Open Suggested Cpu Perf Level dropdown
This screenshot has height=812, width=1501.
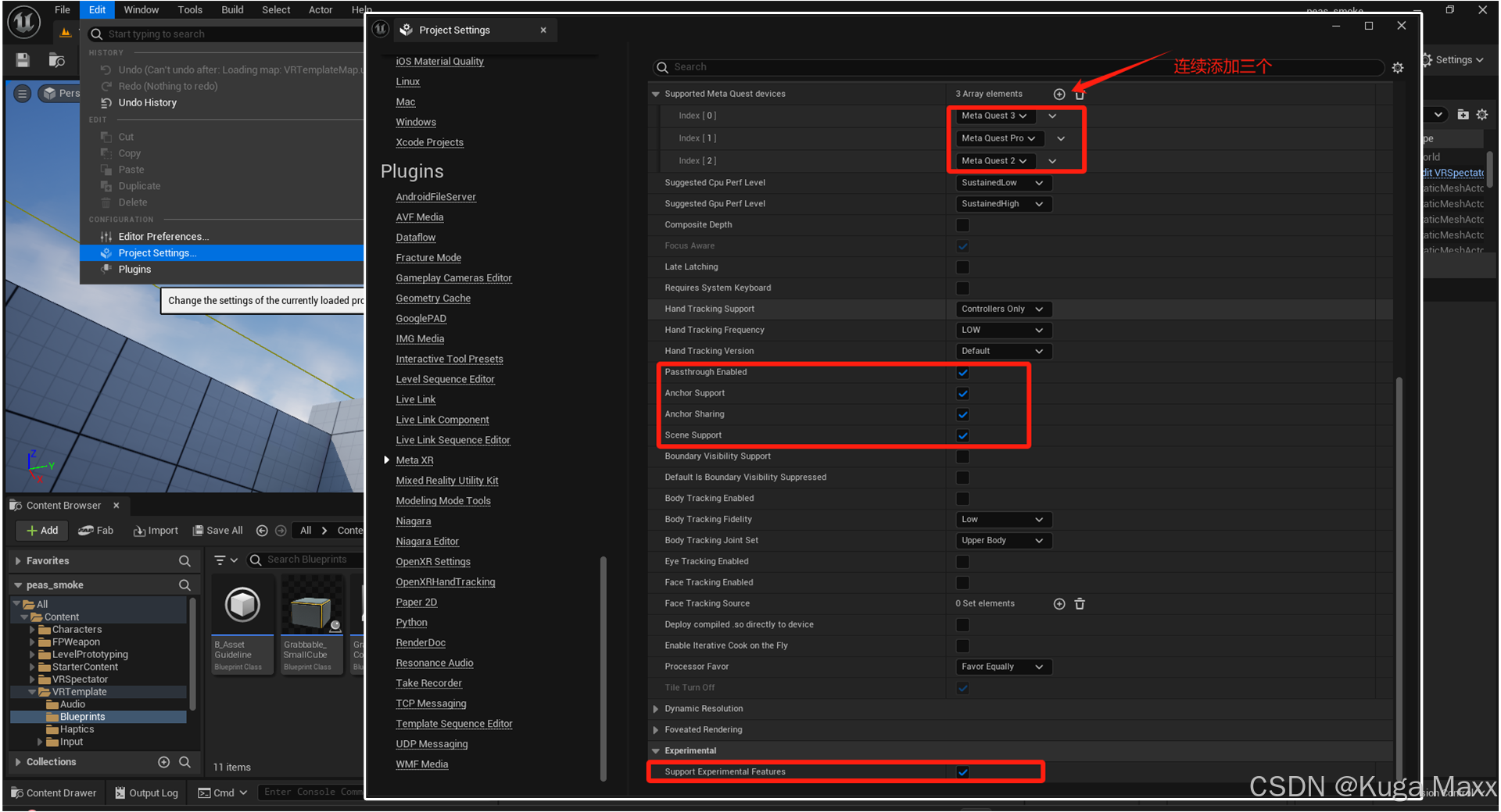[x=1004, y=183]
